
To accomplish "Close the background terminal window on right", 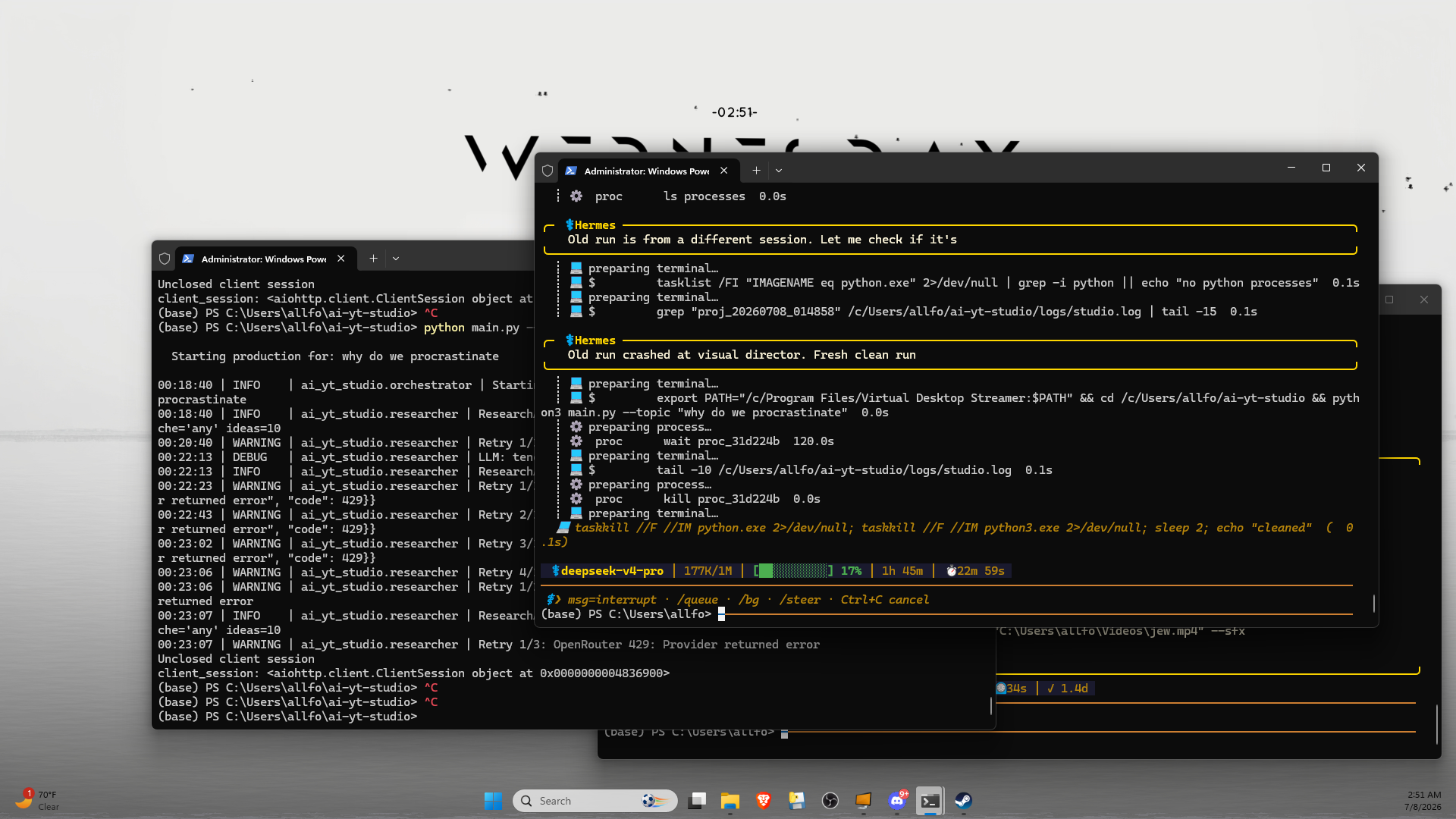I will 1424,300.
